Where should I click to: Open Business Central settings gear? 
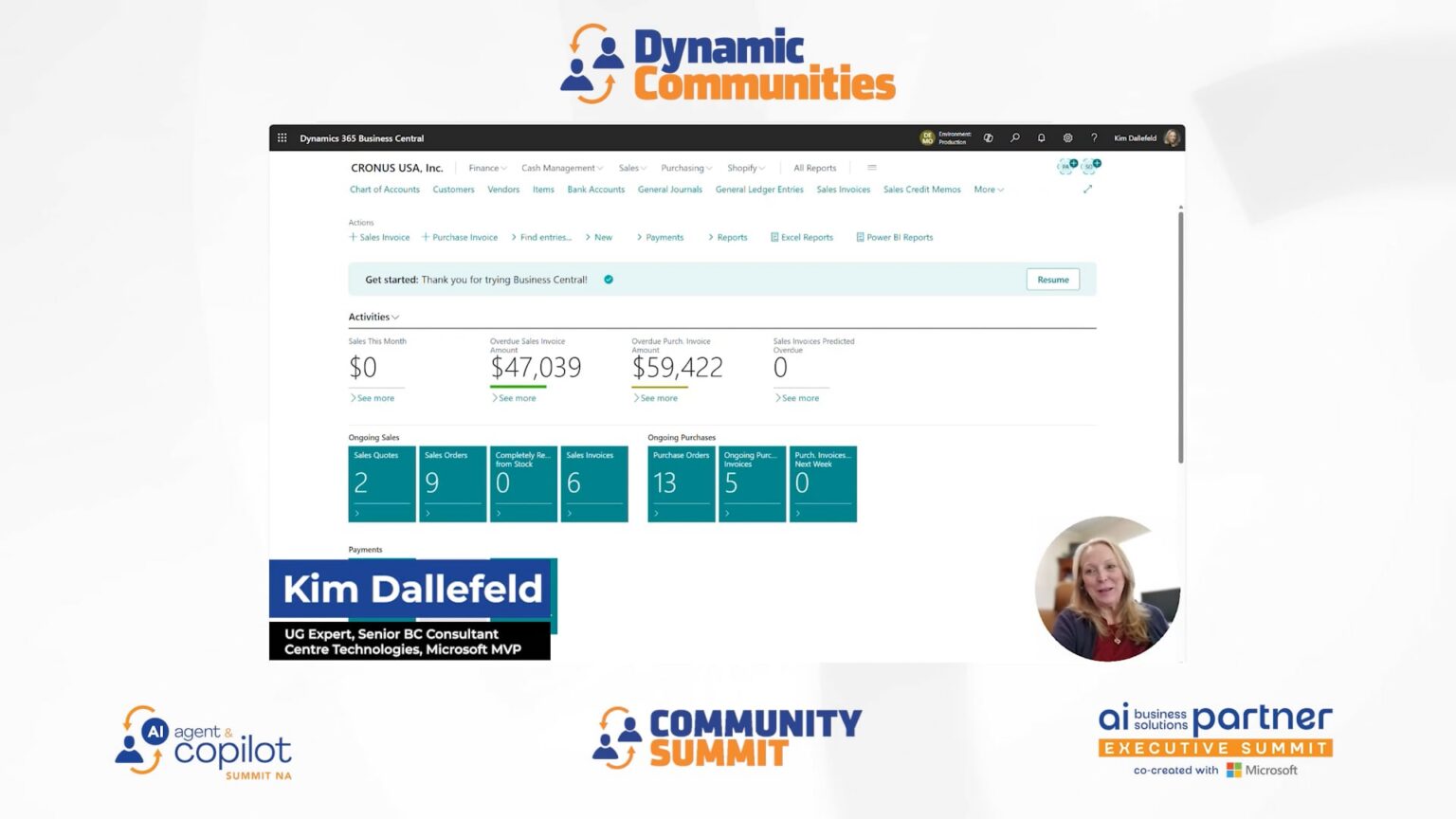pyautogui.click(x=1067, y=137)
